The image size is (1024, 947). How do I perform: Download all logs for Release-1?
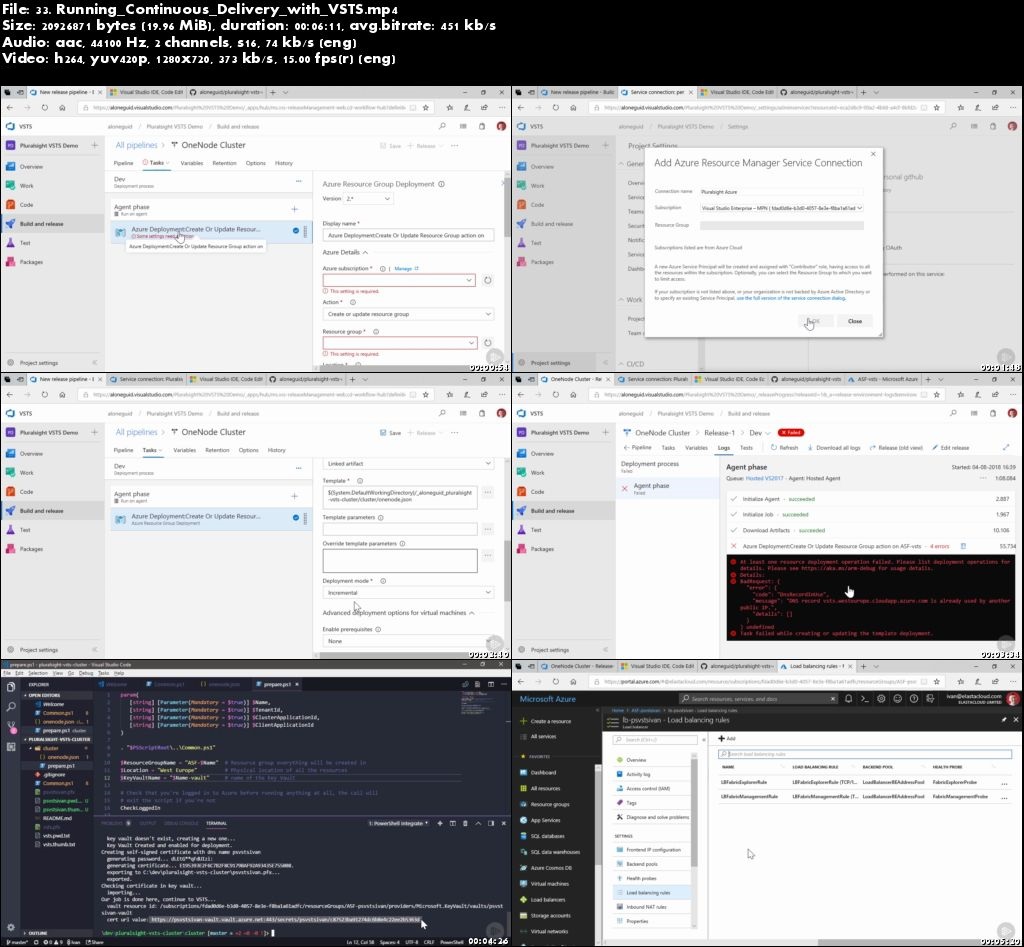(x=834, y=447)
